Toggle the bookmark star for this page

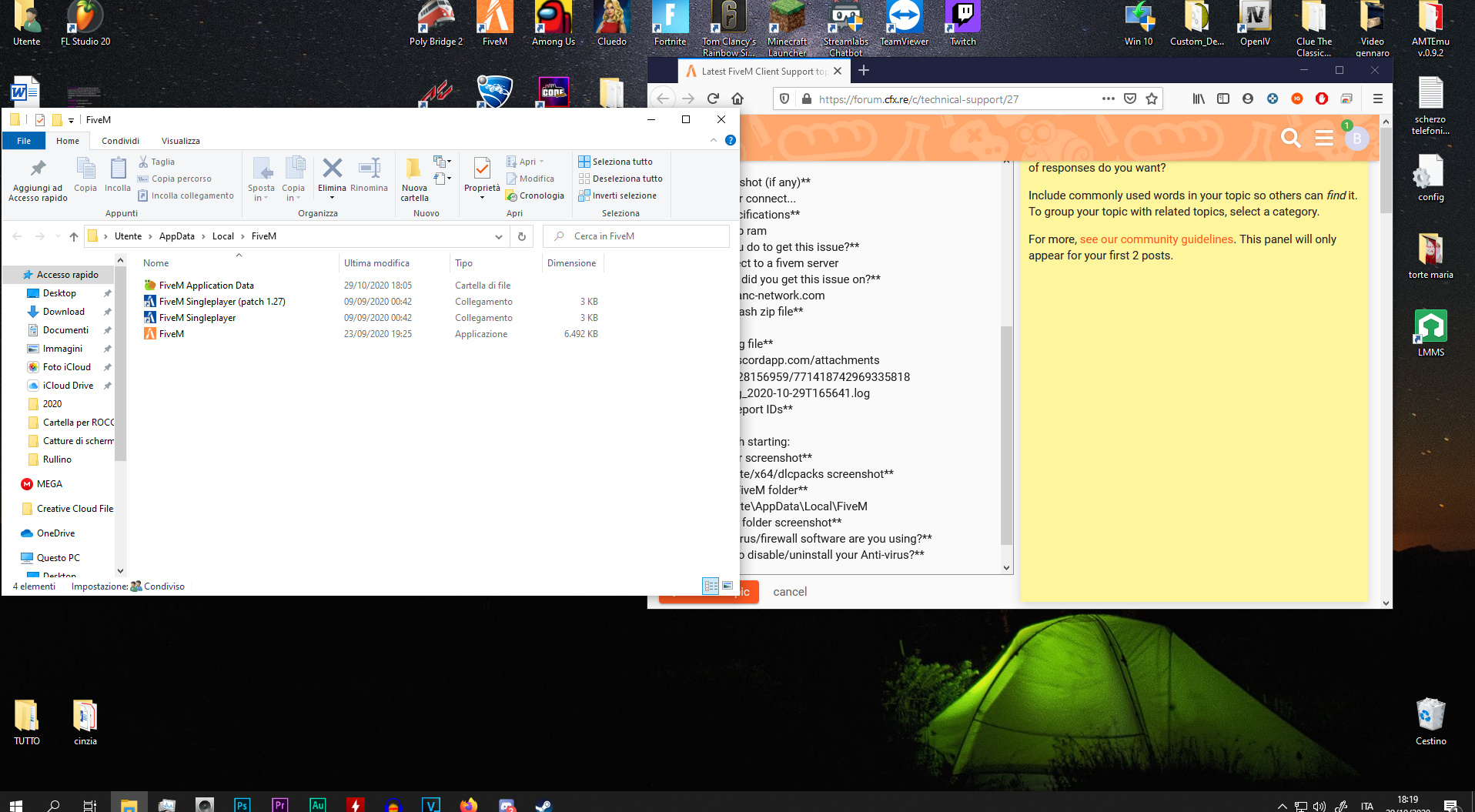1152,99
